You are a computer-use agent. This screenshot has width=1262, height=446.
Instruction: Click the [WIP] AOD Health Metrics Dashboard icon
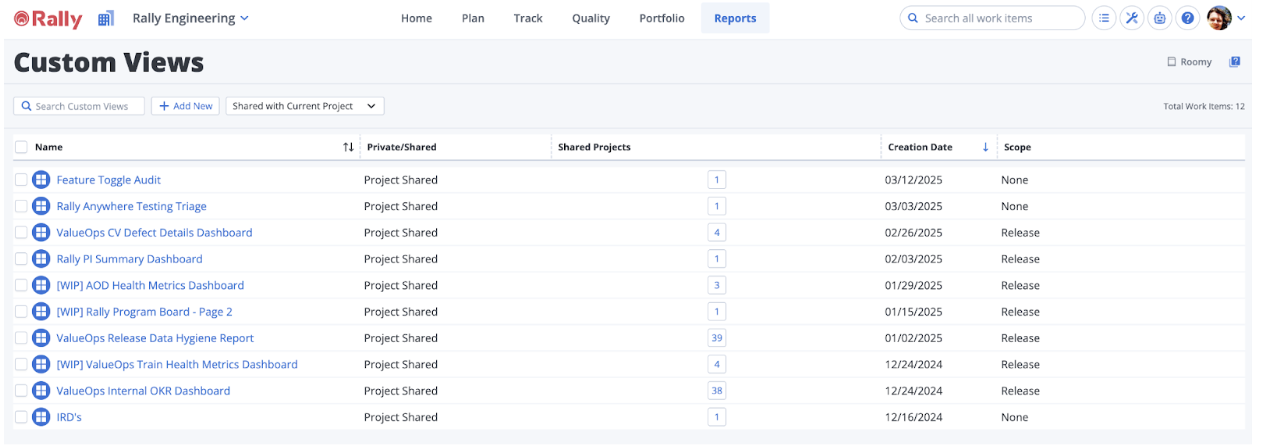click(x=41, y=285)
